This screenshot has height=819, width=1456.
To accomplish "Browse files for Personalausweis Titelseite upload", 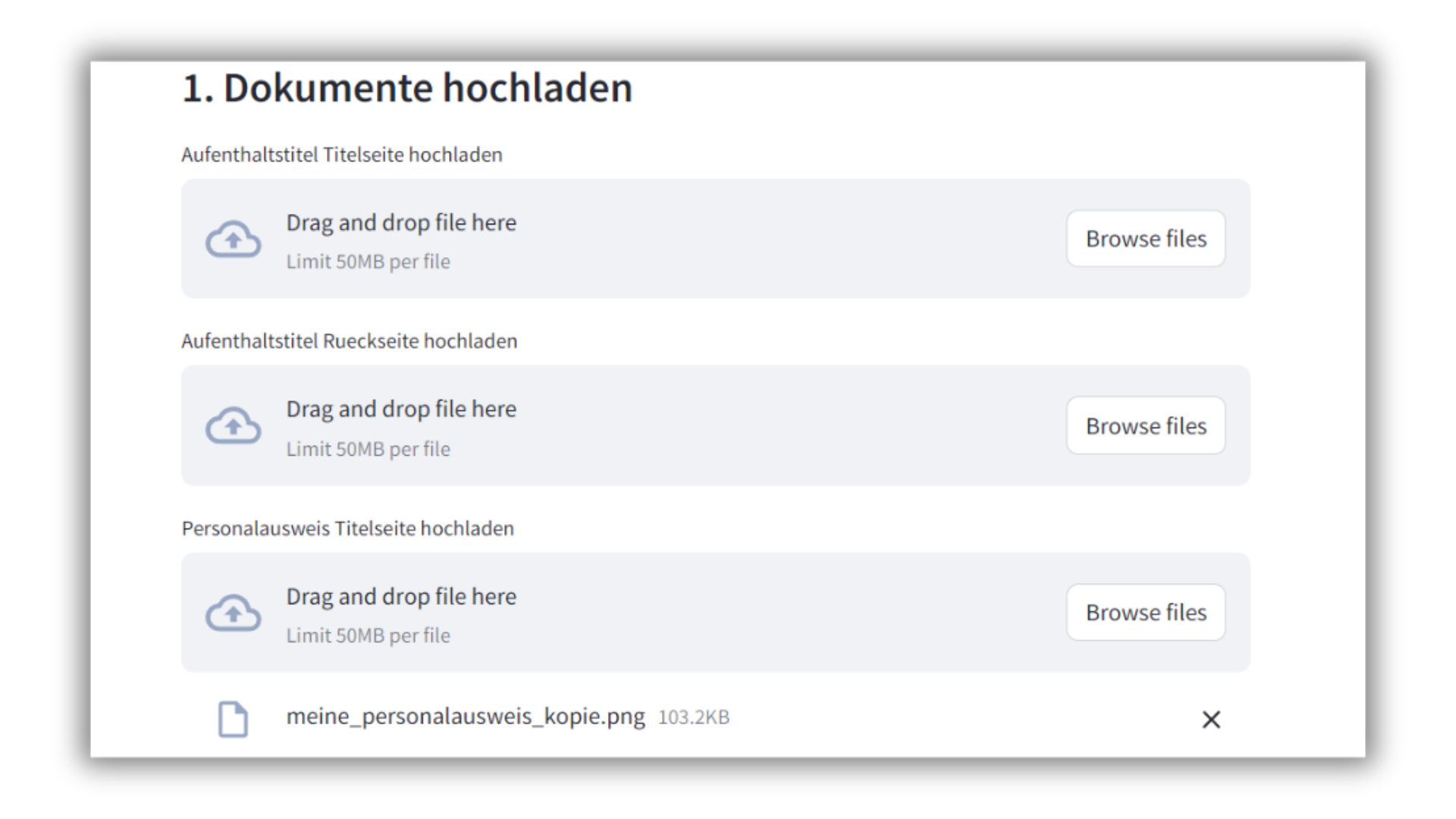I will pos(1145,611).
